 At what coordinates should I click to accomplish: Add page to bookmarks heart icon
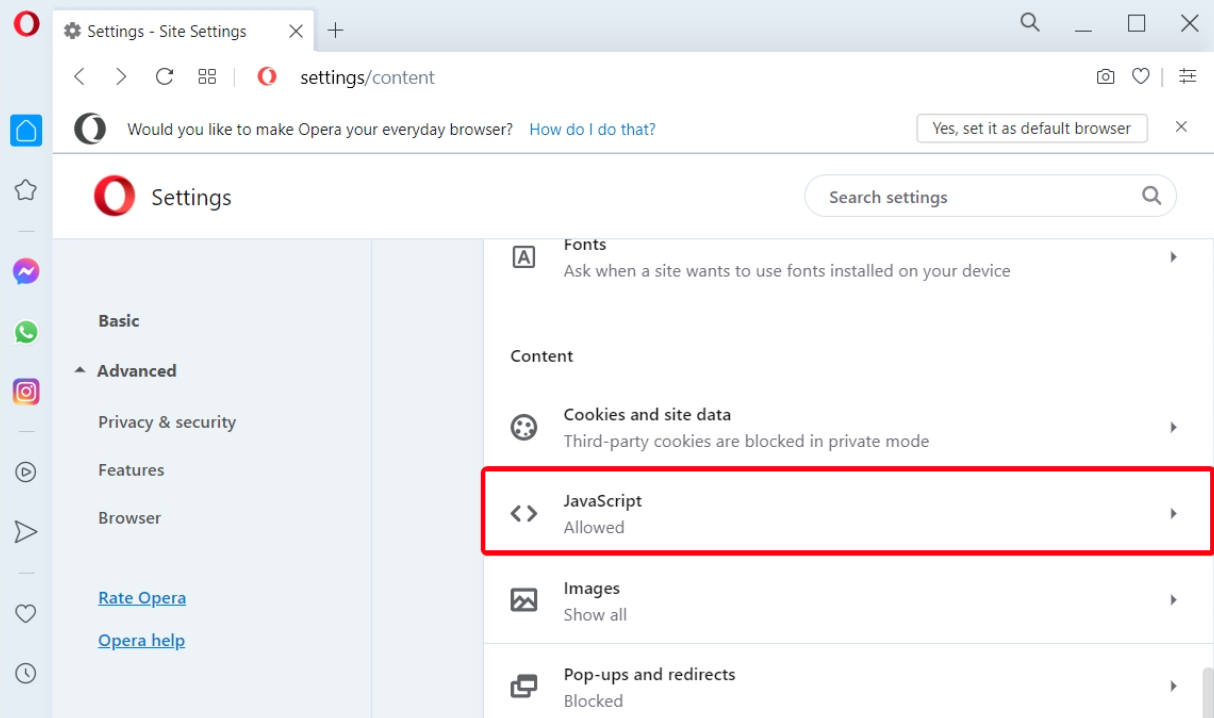point(1140,77)
